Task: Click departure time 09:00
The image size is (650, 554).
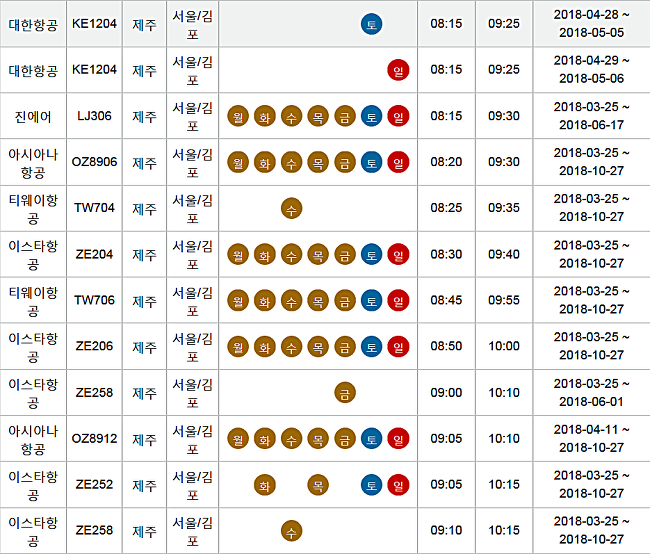Action: [x=446, y=392]
